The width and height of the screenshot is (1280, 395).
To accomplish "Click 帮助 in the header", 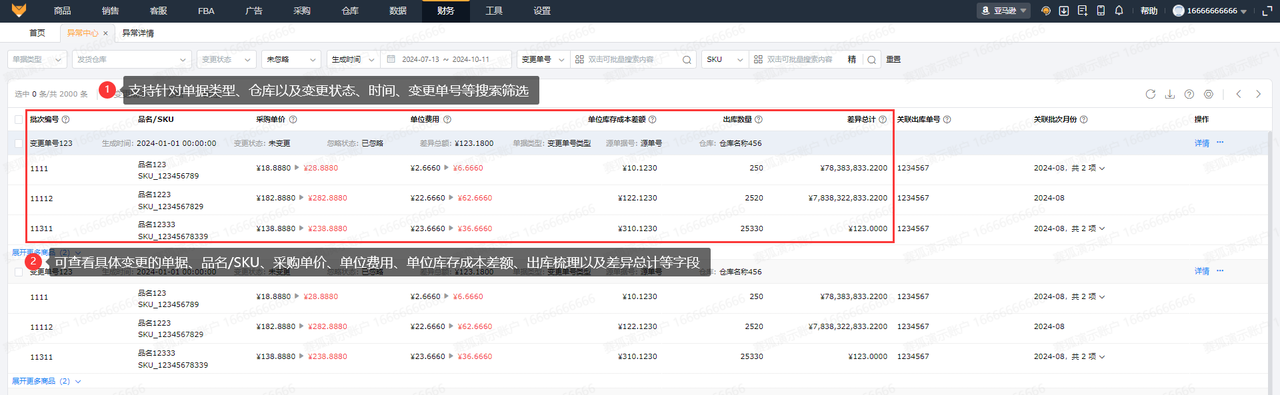I will 1150,11.
